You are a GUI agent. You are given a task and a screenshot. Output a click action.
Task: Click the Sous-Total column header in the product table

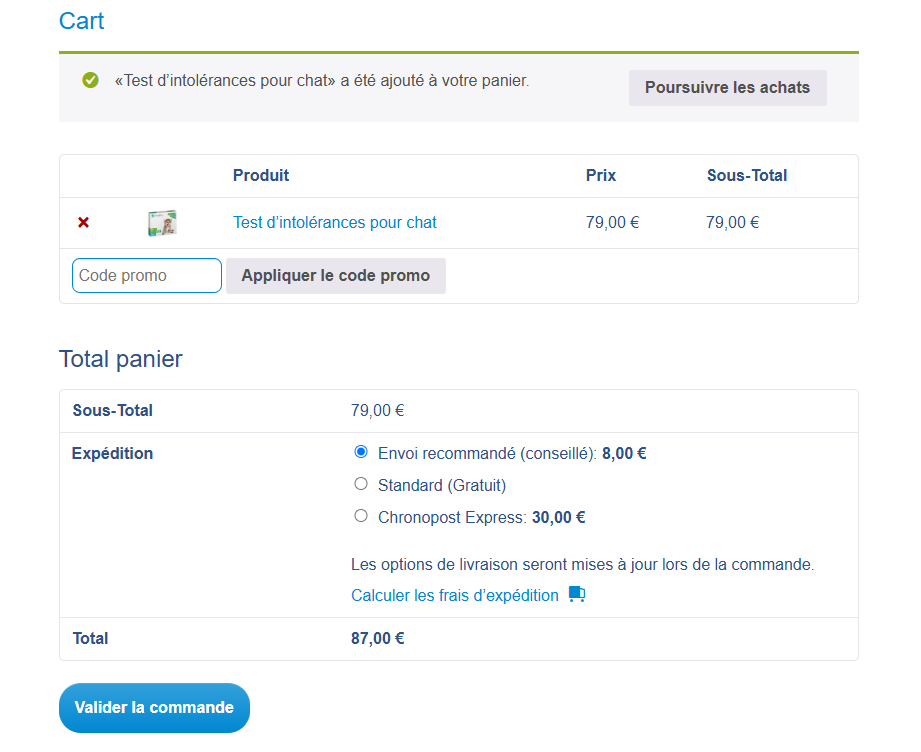(x=746, y=176)
